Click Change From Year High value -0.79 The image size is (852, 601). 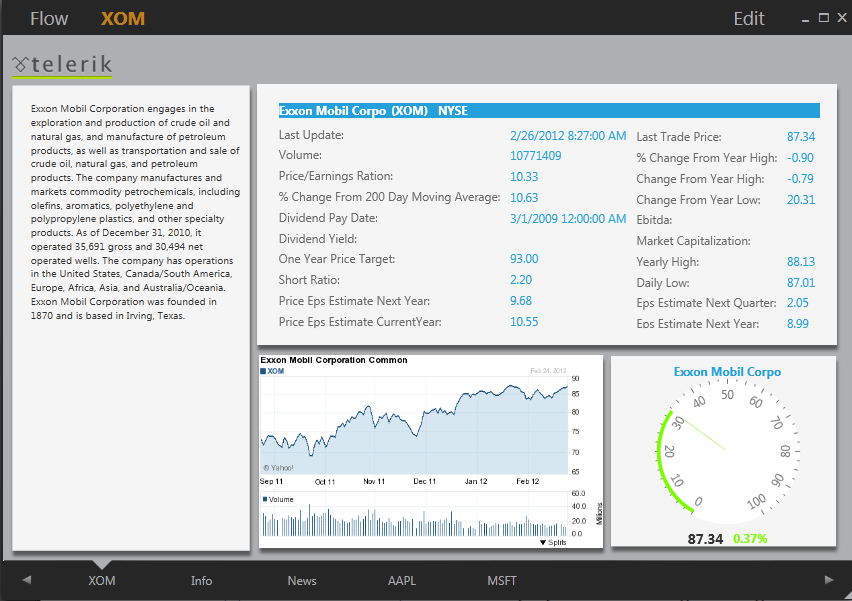800,179
